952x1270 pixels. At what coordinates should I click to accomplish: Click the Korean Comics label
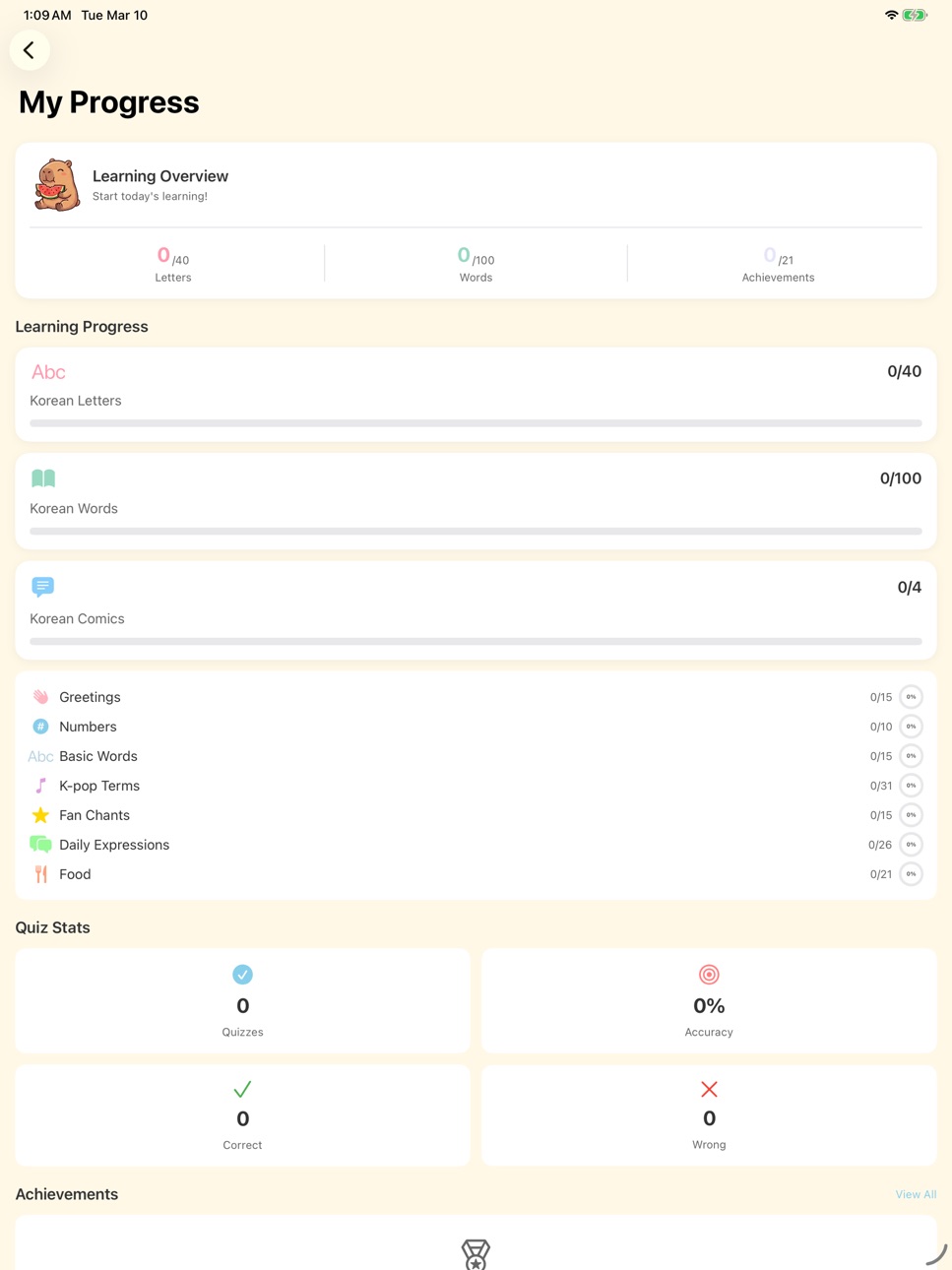pos(77,619)
